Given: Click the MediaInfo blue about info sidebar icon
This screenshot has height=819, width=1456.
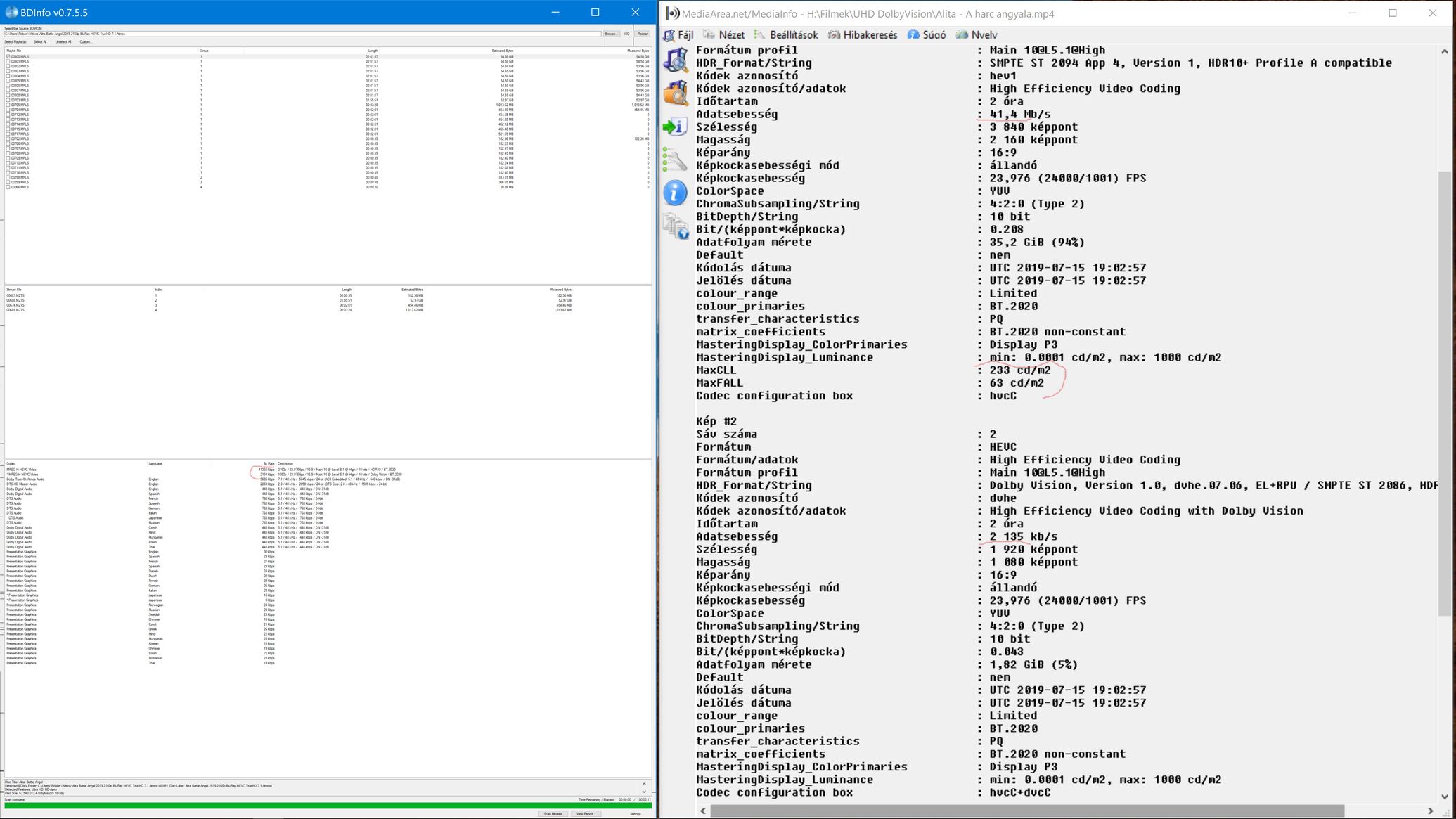Looking at the screenshot, I should [x=676, y=193].
